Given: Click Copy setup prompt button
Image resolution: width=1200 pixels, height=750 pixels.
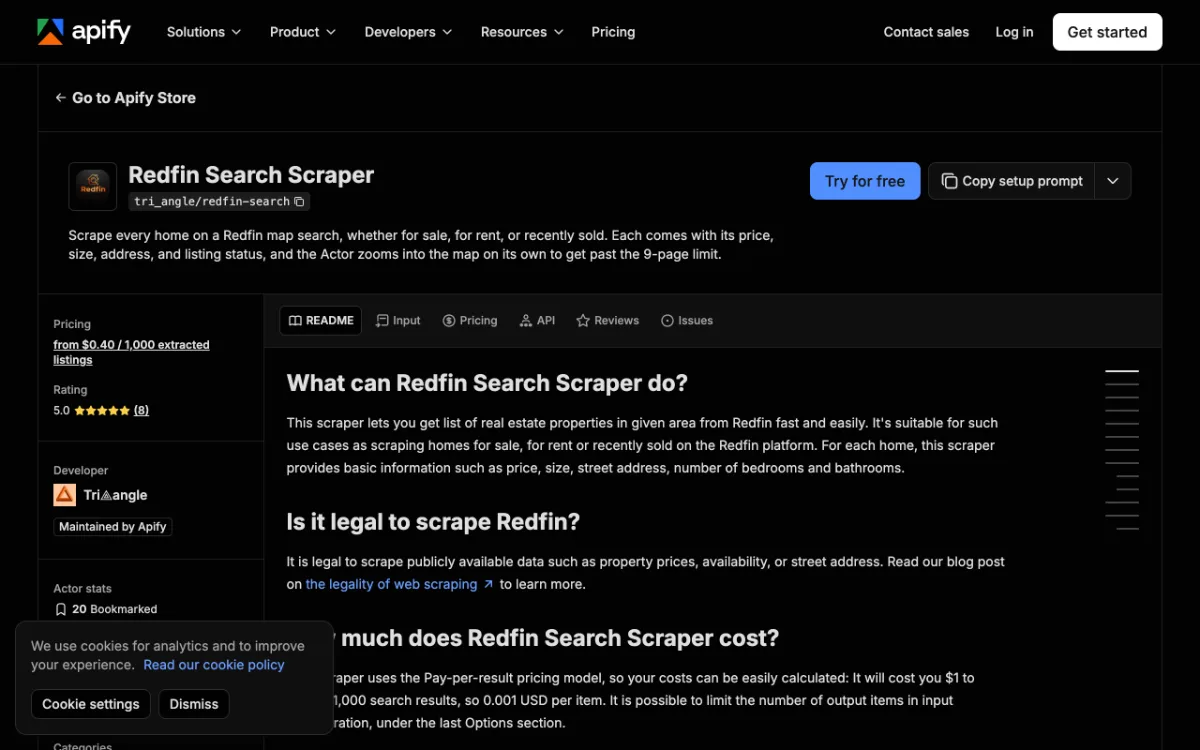Looking at the screenshot, I should (x=1011, y=181).
